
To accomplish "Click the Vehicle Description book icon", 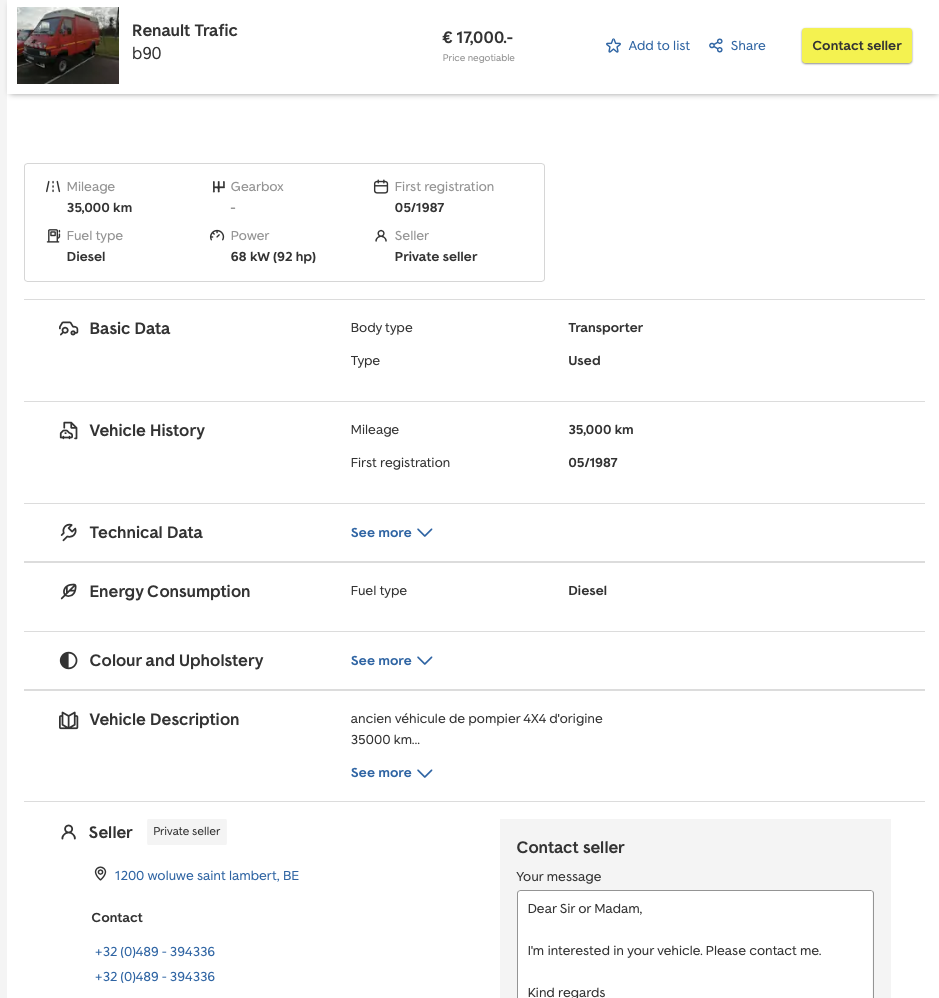I will (x=68, y=720).
